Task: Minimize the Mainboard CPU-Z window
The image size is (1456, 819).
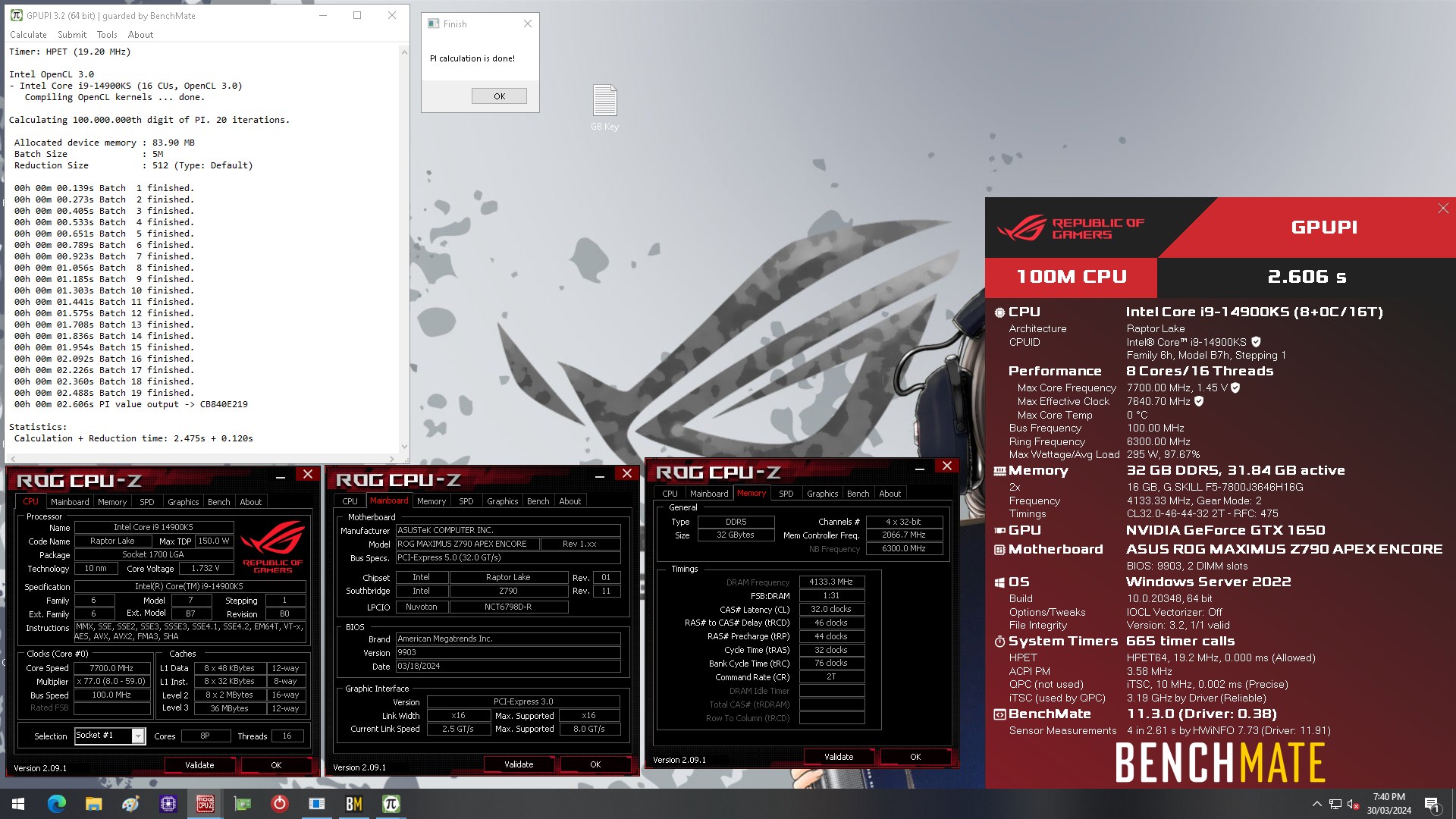Action: click(x=600, y=475)
